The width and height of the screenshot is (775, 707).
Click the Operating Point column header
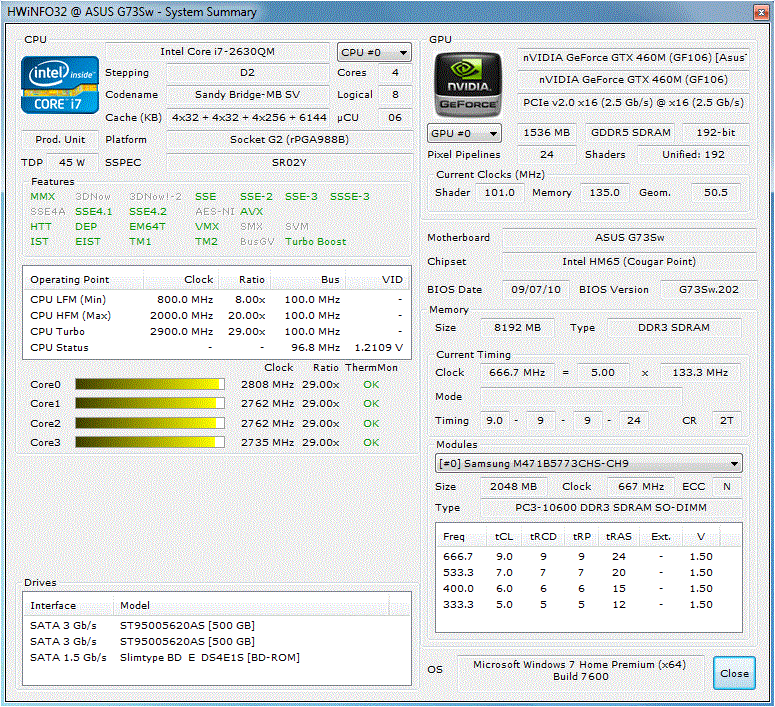[84, 279]
